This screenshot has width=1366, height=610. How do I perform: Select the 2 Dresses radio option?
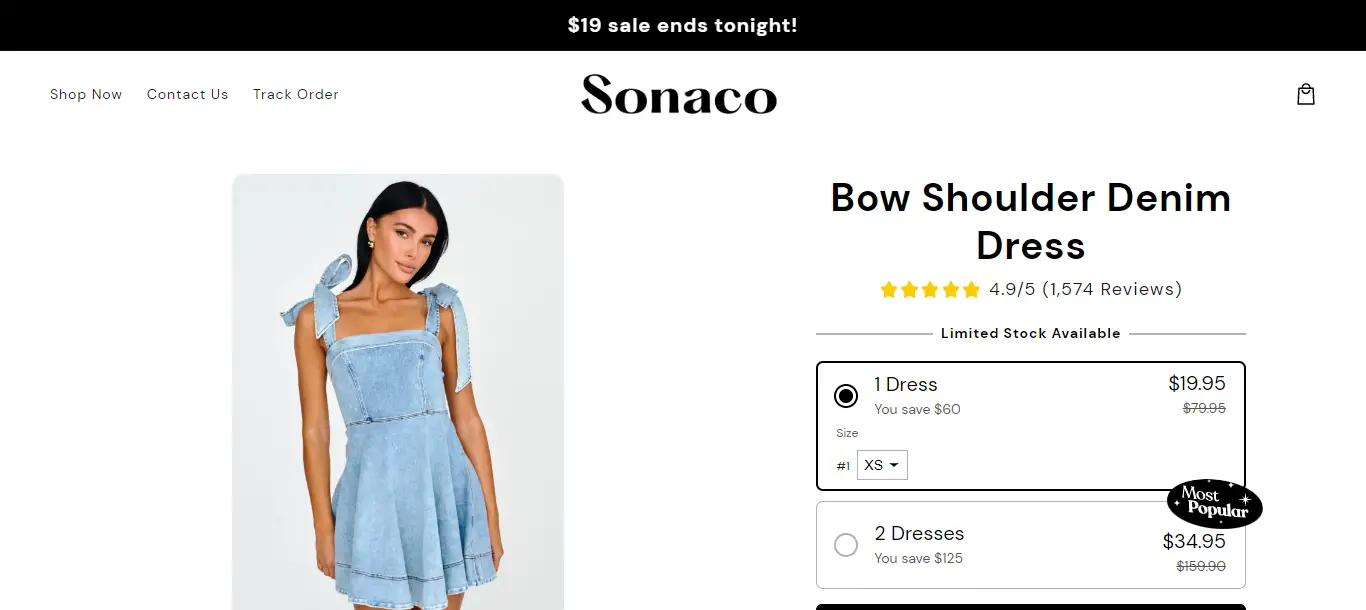click(x=846, y=545)
